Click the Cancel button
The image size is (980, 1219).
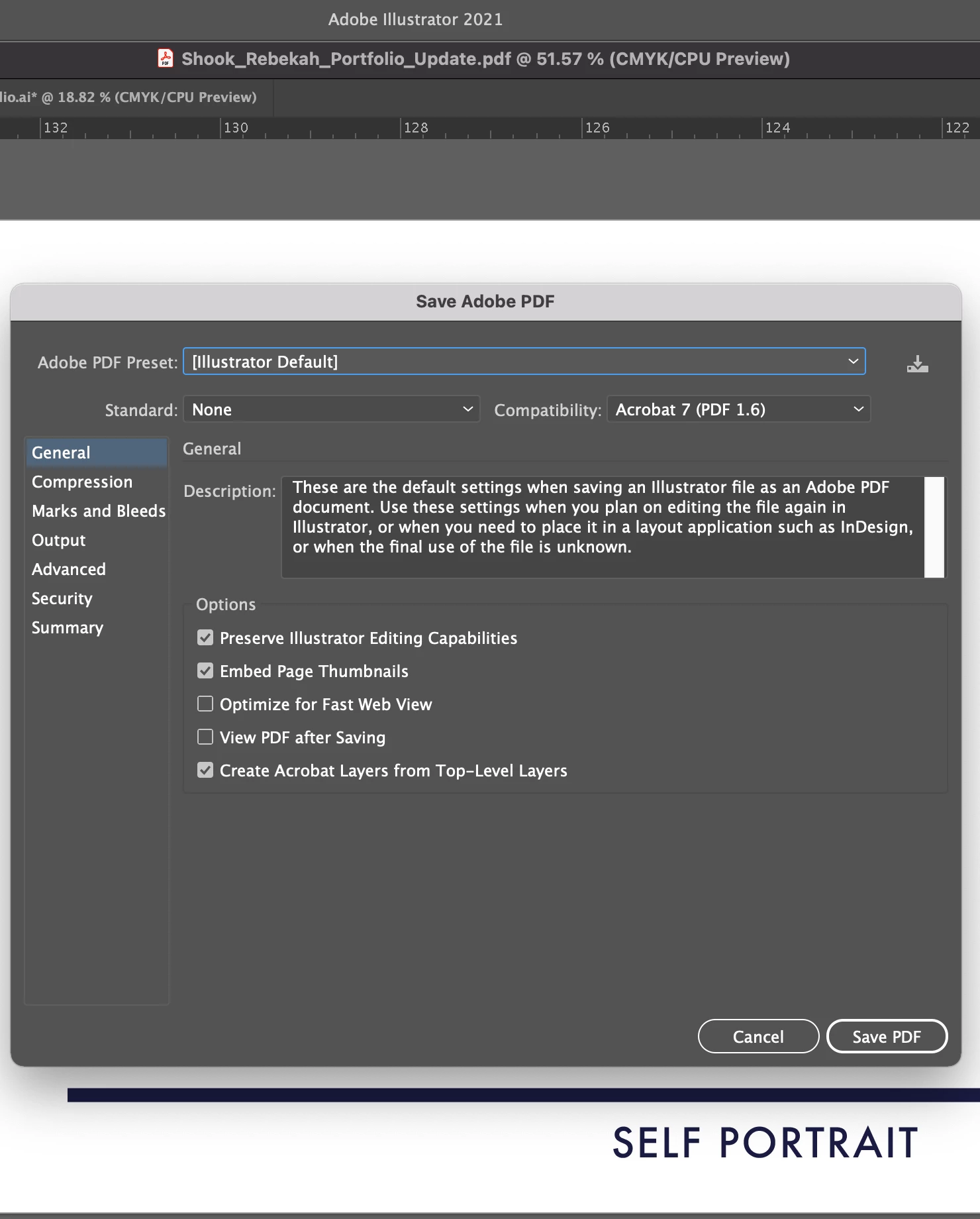pyautogui.click(x=758, y=1036)
